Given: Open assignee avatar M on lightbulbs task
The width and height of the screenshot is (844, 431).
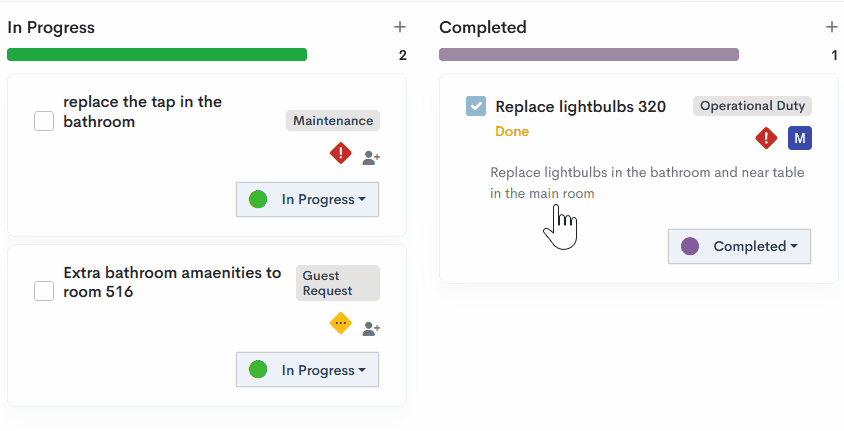Looking at the screenshot, I should point(799,138).
